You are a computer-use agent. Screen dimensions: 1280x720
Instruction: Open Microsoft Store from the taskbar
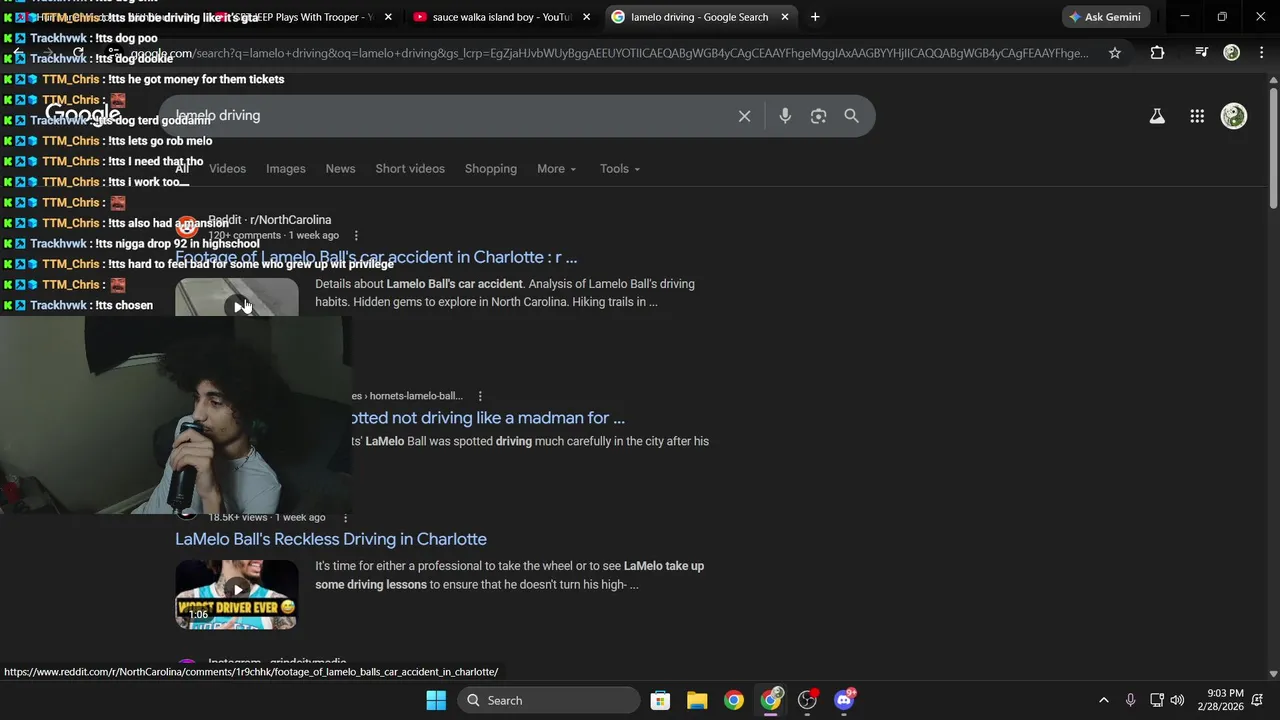660,700
